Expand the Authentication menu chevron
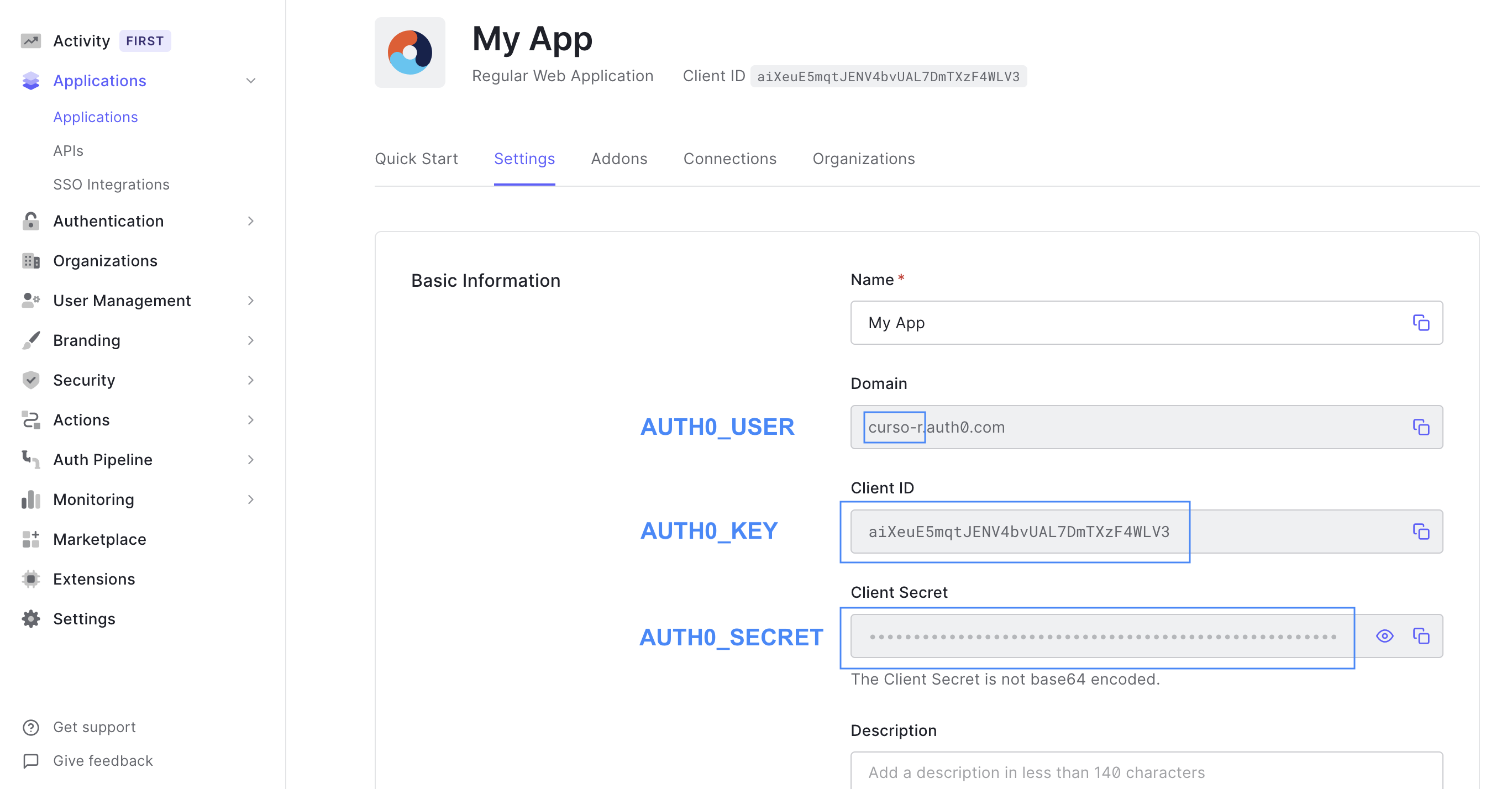Viewport: 1512px width, 789px height. [x=251, y=221]
